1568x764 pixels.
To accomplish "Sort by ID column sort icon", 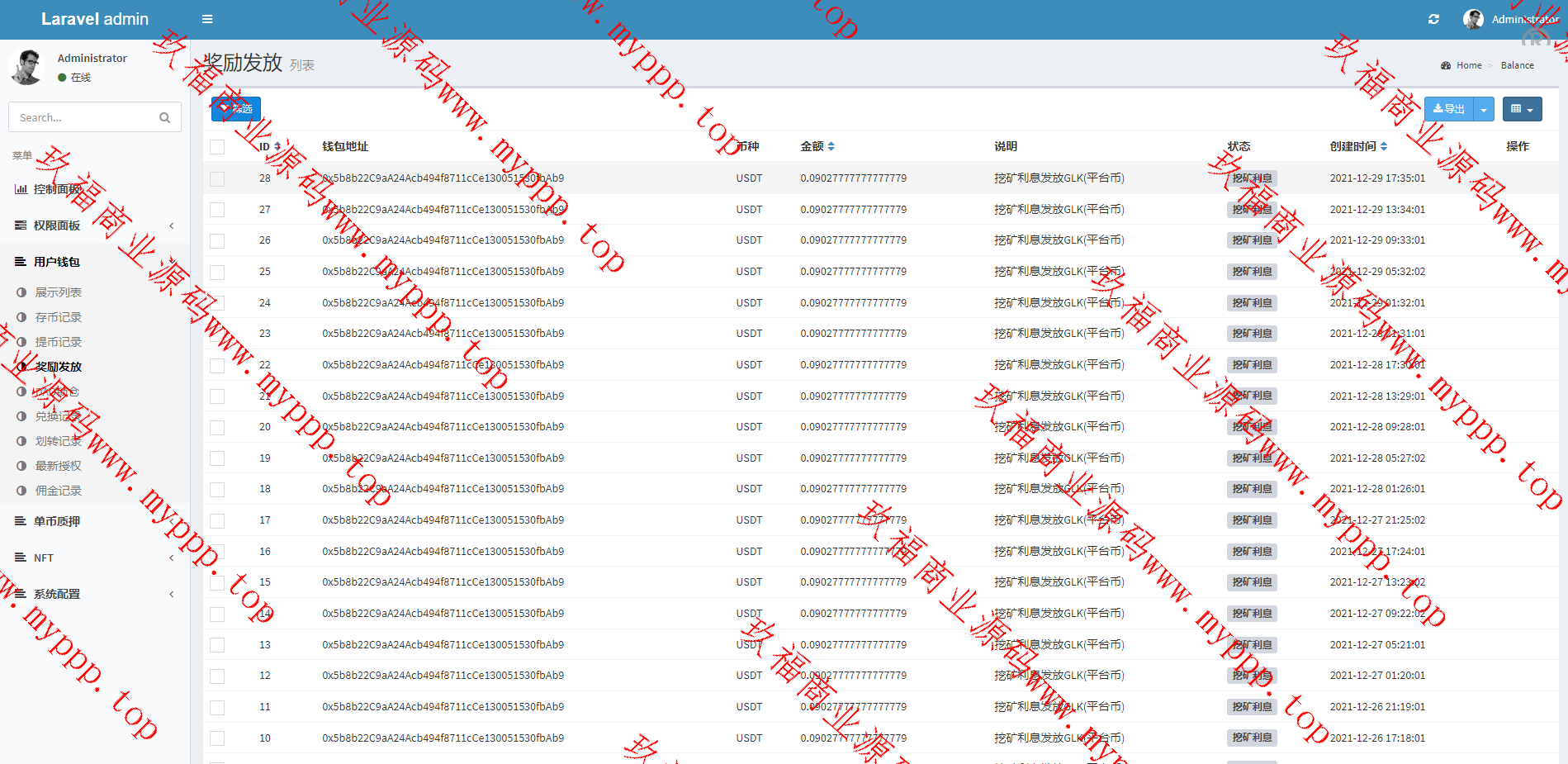I will [277, 146].
